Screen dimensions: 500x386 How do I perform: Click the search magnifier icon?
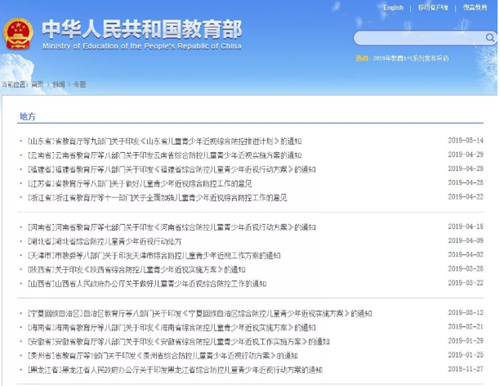click(x=489, y=38)
